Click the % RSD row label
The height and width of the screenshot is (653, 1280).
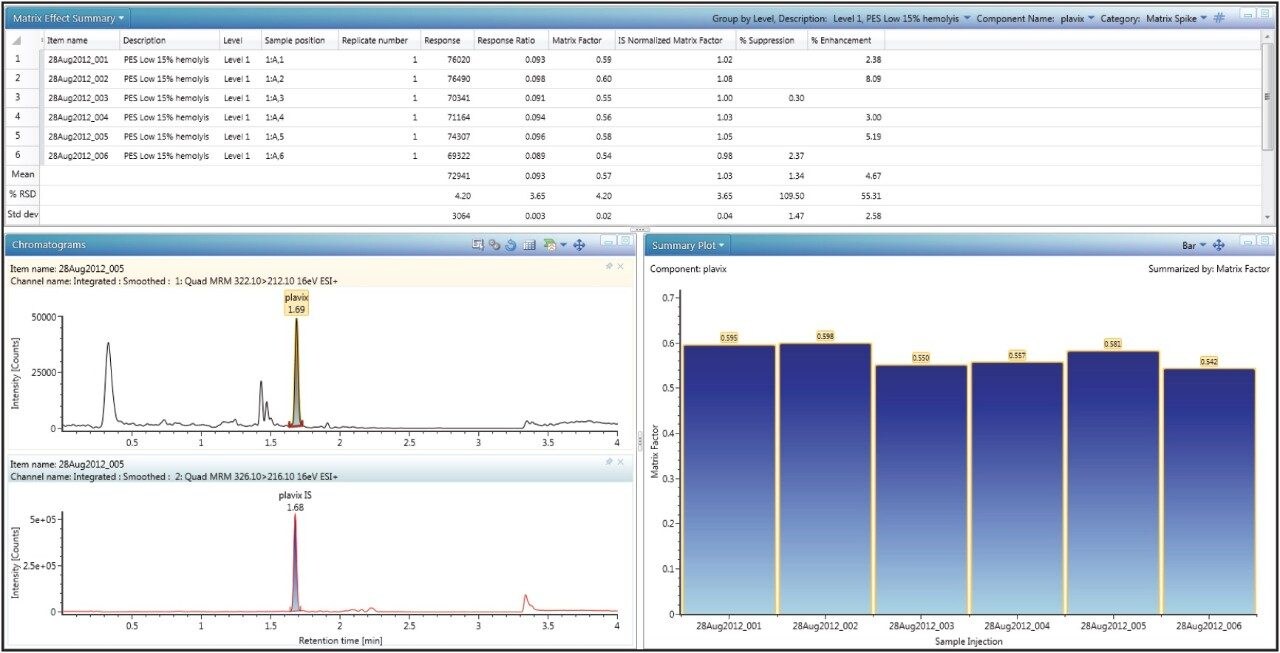tap(21, 195)
